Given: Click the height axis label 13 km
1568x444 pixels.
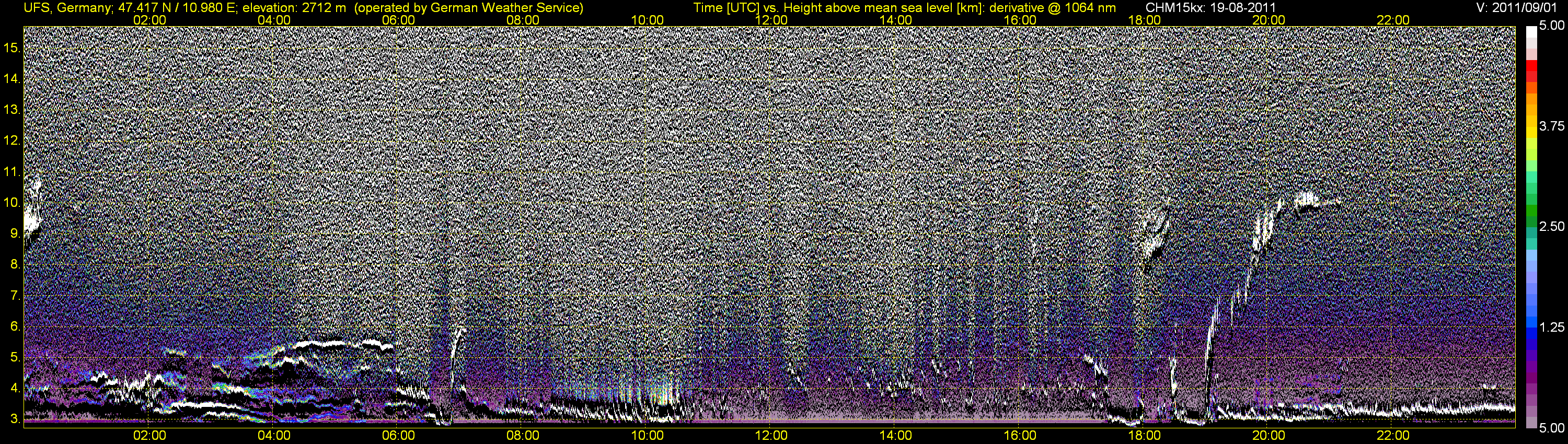Looking at the screenshot, I should point(11,110).
